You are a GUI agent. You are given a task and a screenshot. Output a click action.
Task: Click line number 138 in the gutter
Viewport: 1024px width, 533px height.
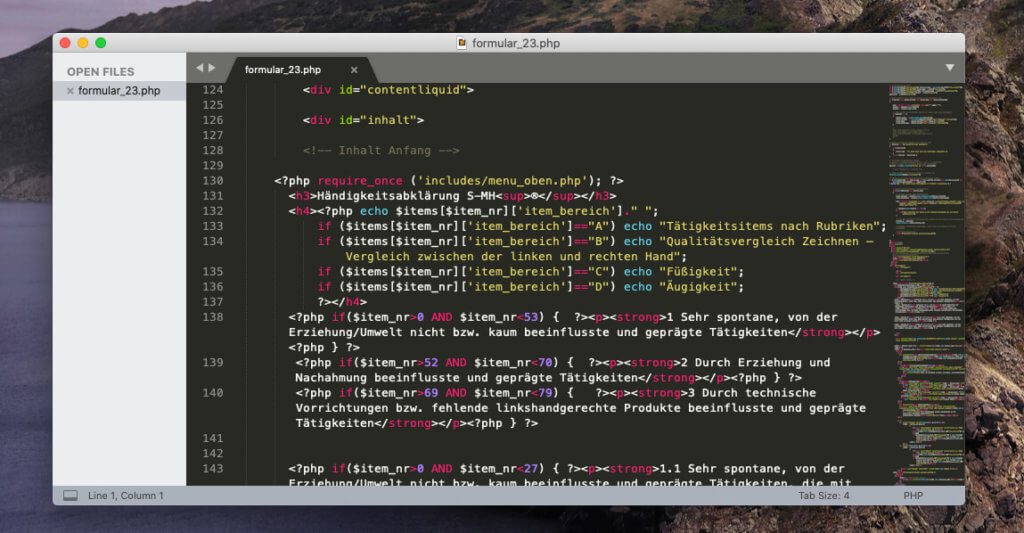(213, 317)
